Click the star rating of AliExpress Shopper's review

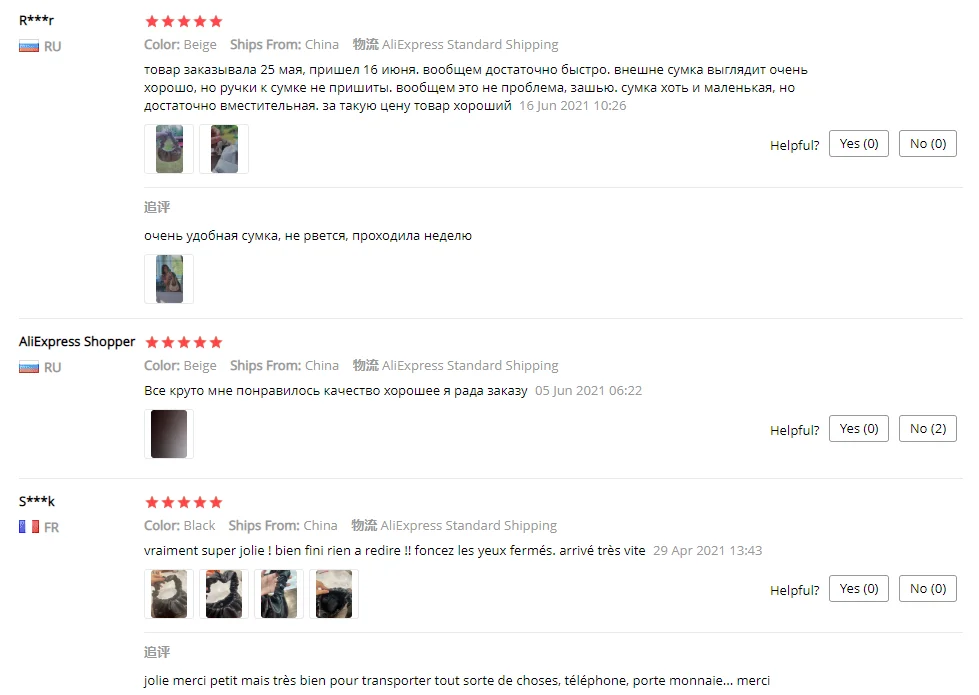pos(184,342)
